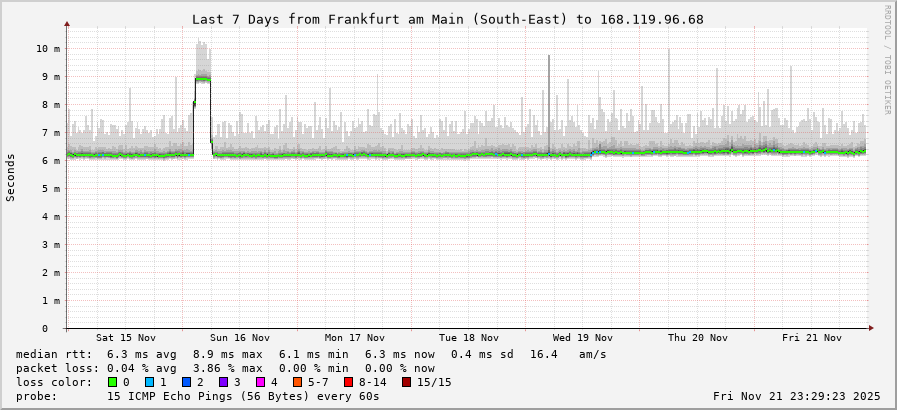Click the green loss color 0 swatch

tap(113, 382)
